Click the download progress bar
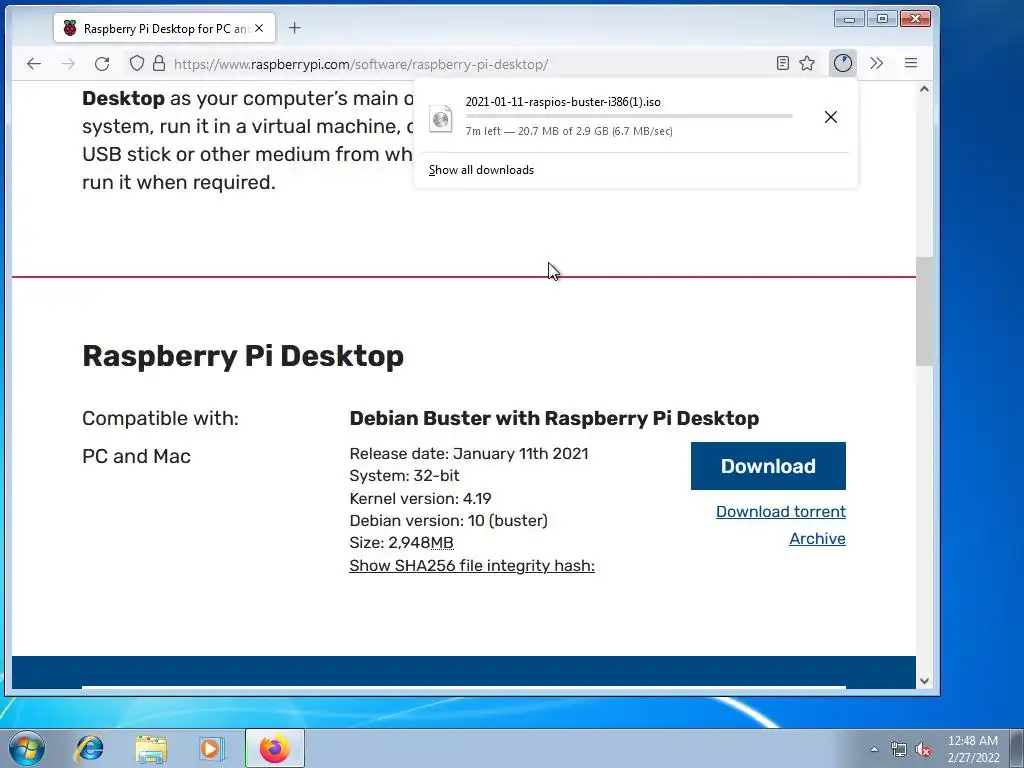Image resolution: width=1024 pixels, height=768 pixels. tap(629, 116)
